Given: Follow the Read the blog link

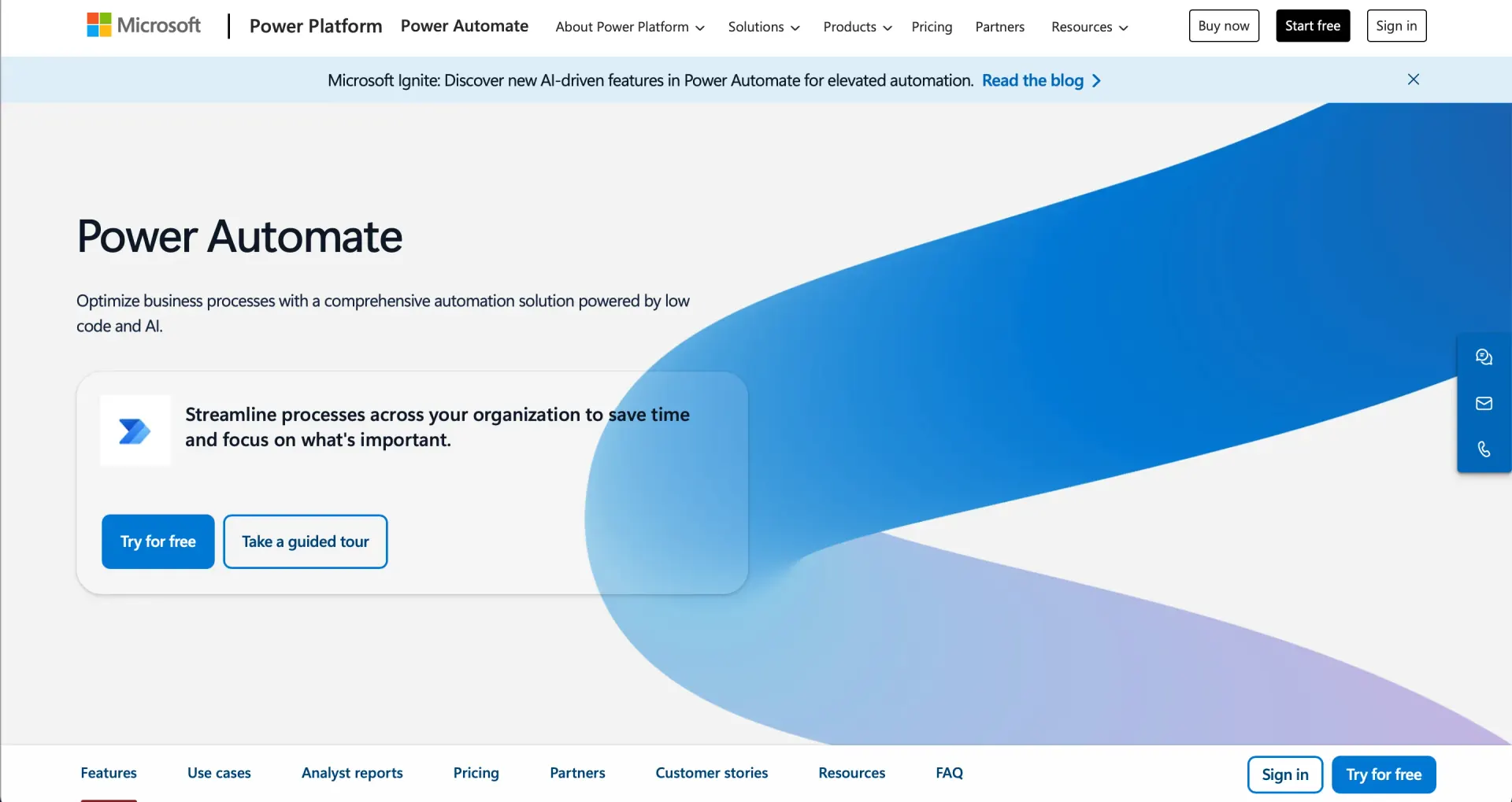Looking at the screenshot, I should tap(1041, 80).
